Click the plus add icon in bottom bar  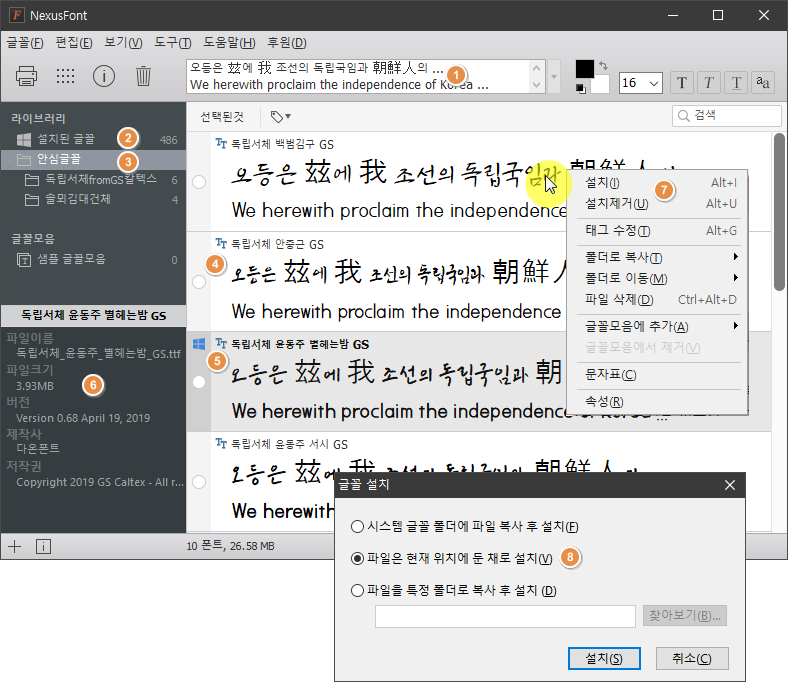(x=15, y=546)
